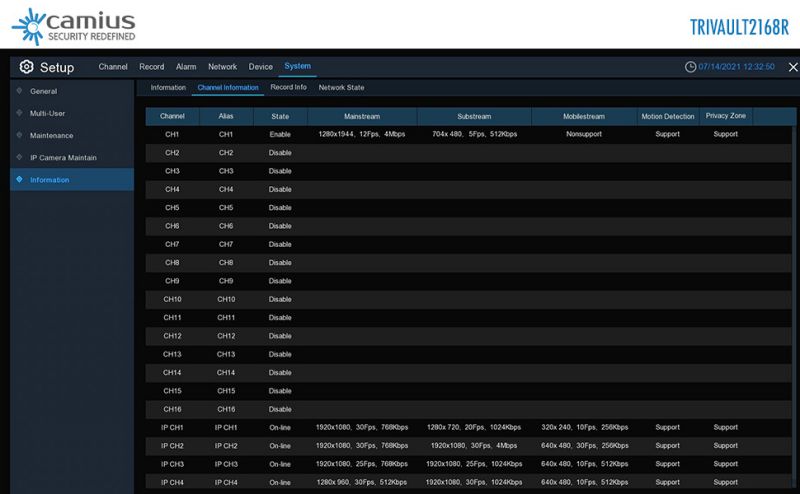Viewport: 800px width, 494px height.
Task: Click the highlighted diamond icon beside Information
Action: coord(19,180)
